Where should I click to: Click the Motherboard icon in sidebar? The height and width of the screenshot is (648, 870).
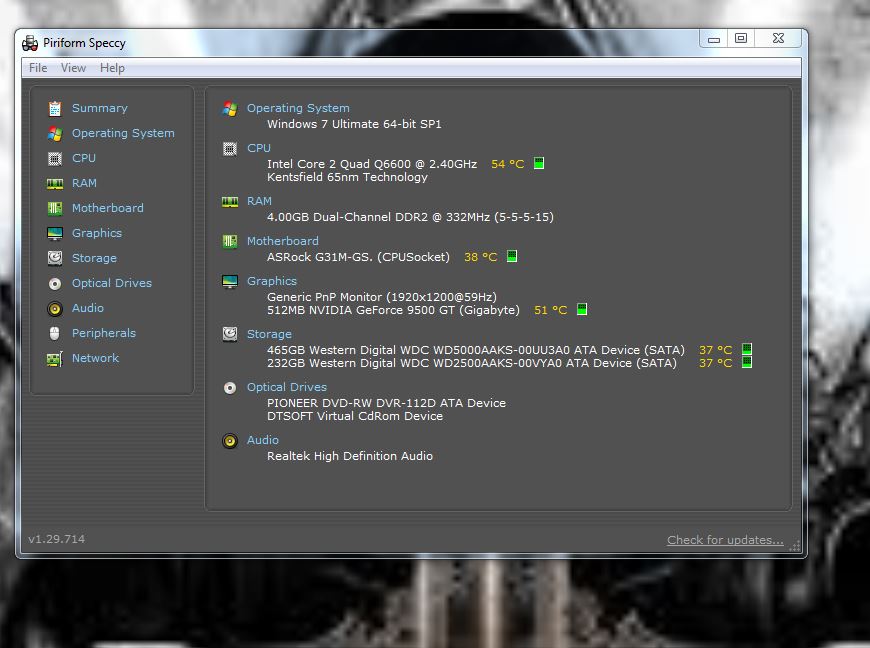coord(55,209)
